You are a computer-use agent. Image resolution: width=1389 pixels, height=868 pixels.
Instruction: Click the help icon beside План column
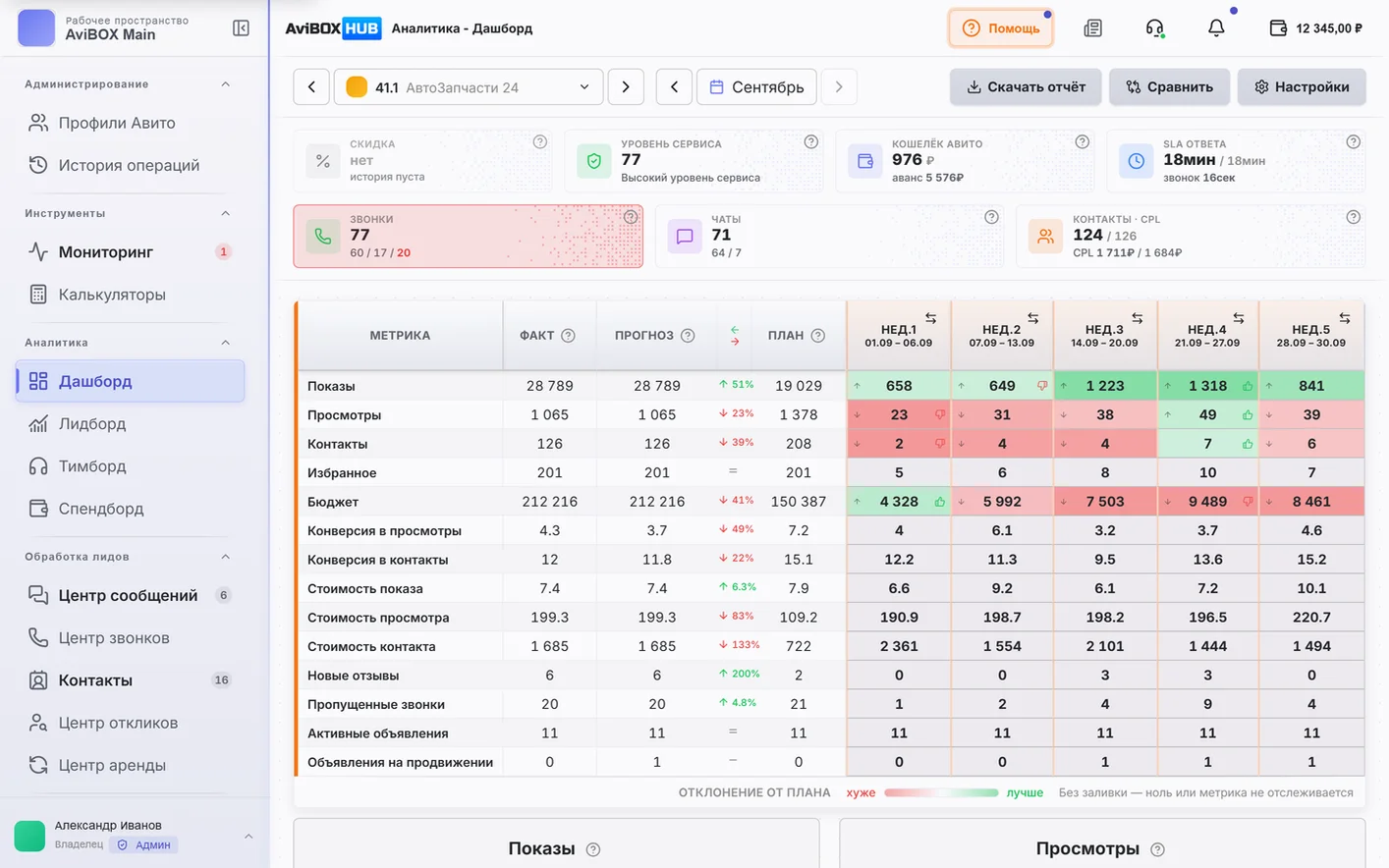pos(817,336)
